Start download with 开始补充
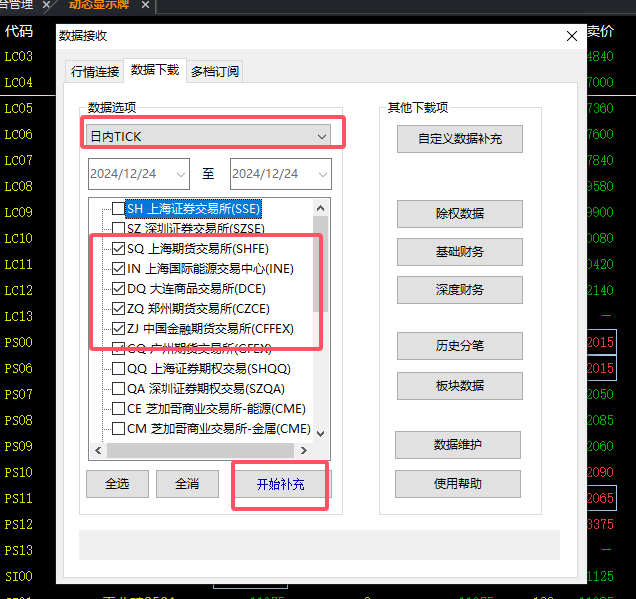The height and width of the screenshot is (599, 636). (281, 484)
